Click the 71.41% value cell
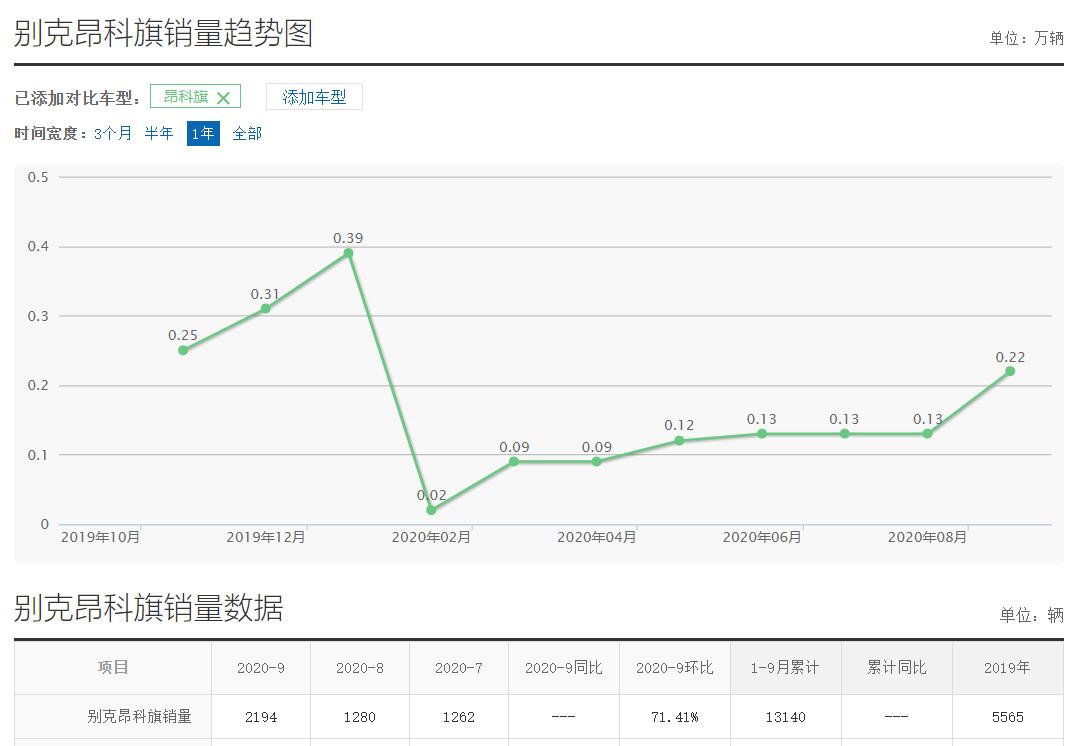Image resolution: width=1069 pixels, height=746 pixels. tap(674, 717)
